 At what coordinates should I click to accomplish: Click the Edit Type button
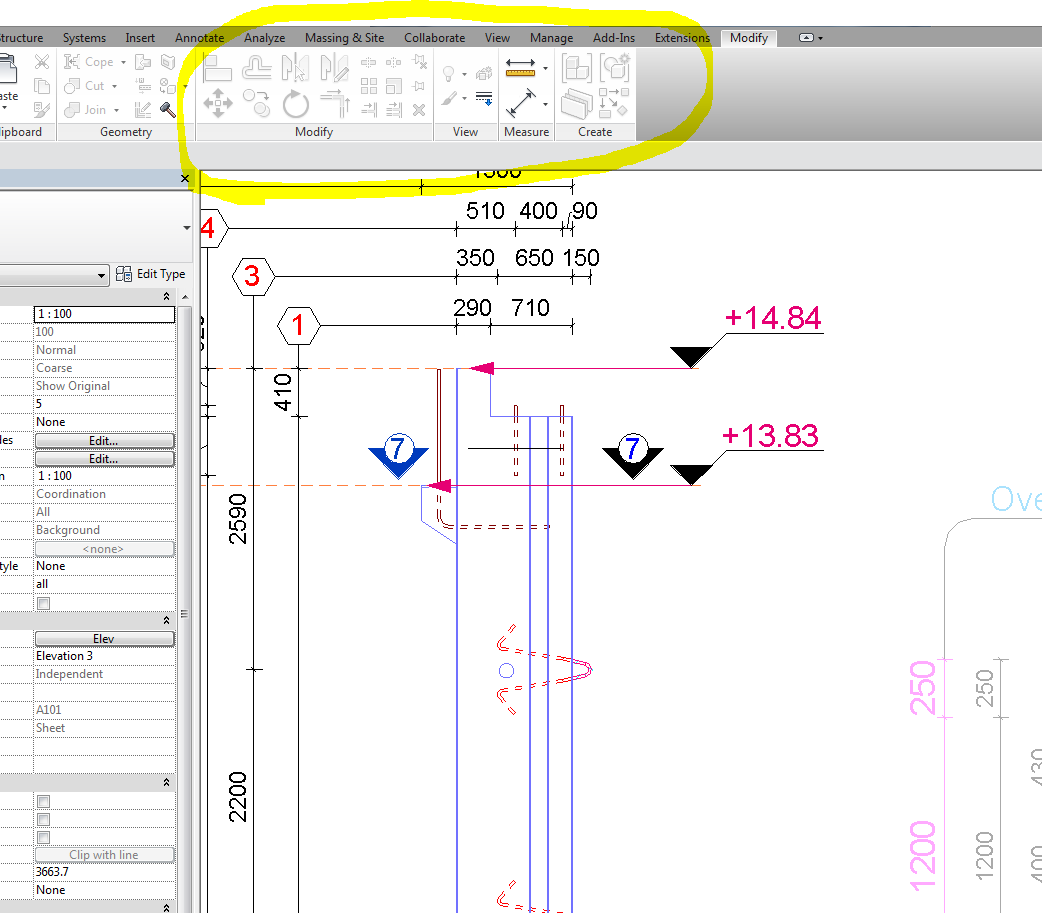151,274
